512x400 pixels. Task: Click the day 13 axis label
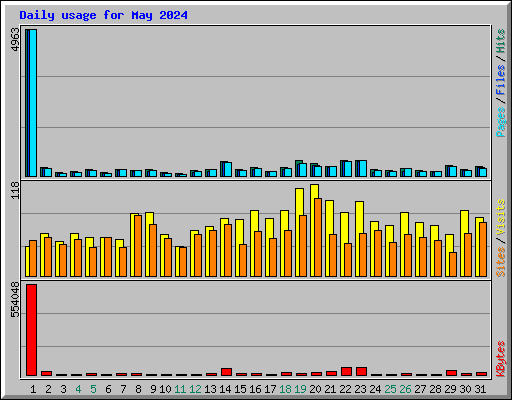pos(210,389)
